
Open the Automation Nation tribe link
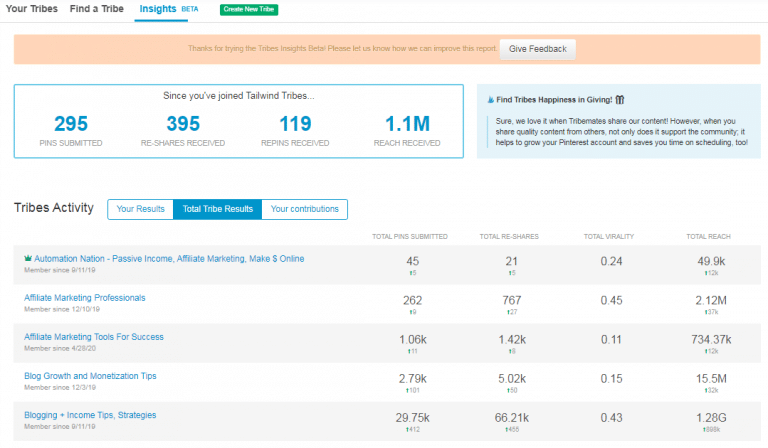[x=169, y=259]
